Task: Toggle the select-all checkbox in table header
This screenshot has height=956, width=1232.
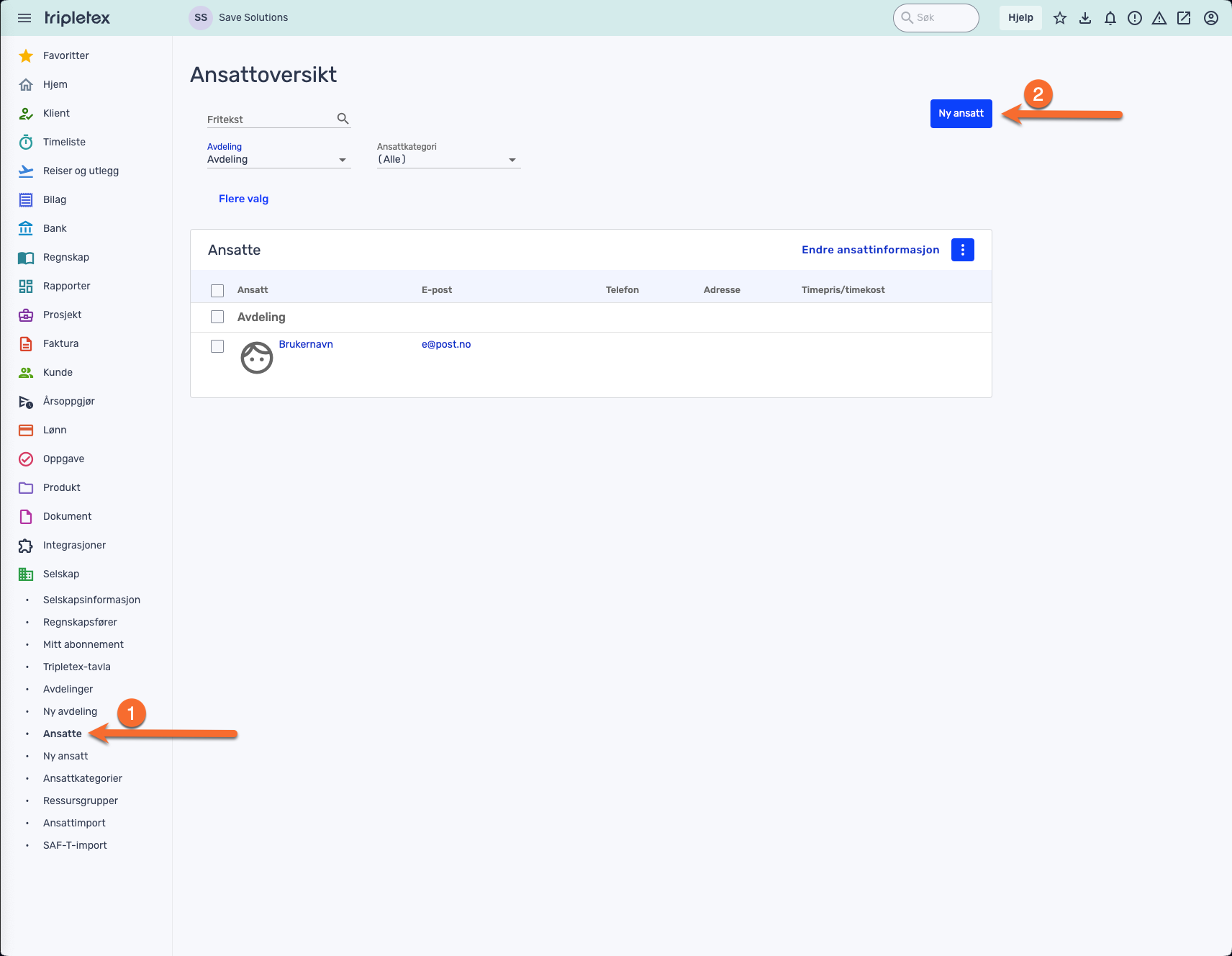Action: tap(217, 291)
